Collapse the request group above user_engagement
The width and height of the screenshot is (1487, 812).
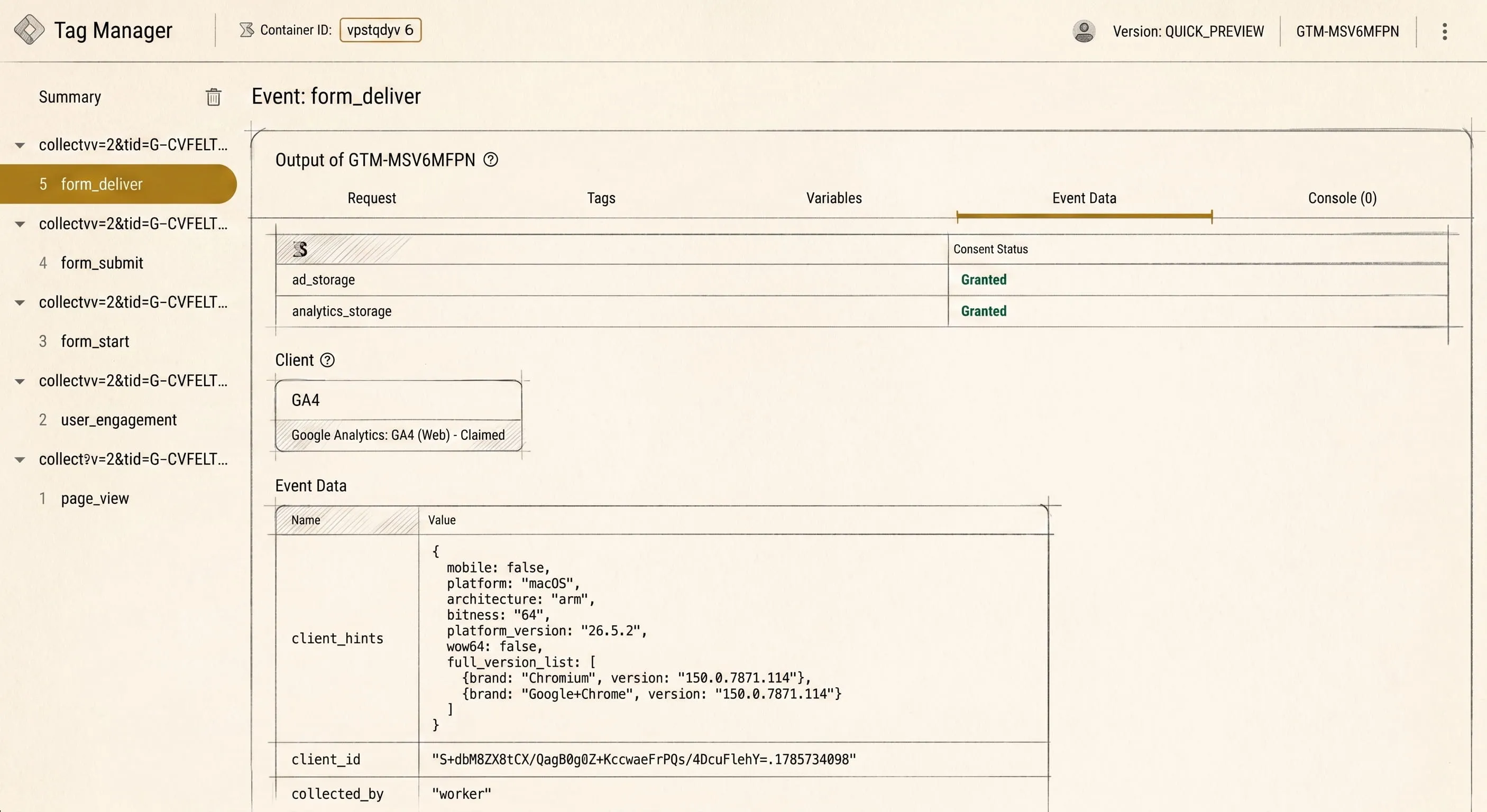(20, 382)
